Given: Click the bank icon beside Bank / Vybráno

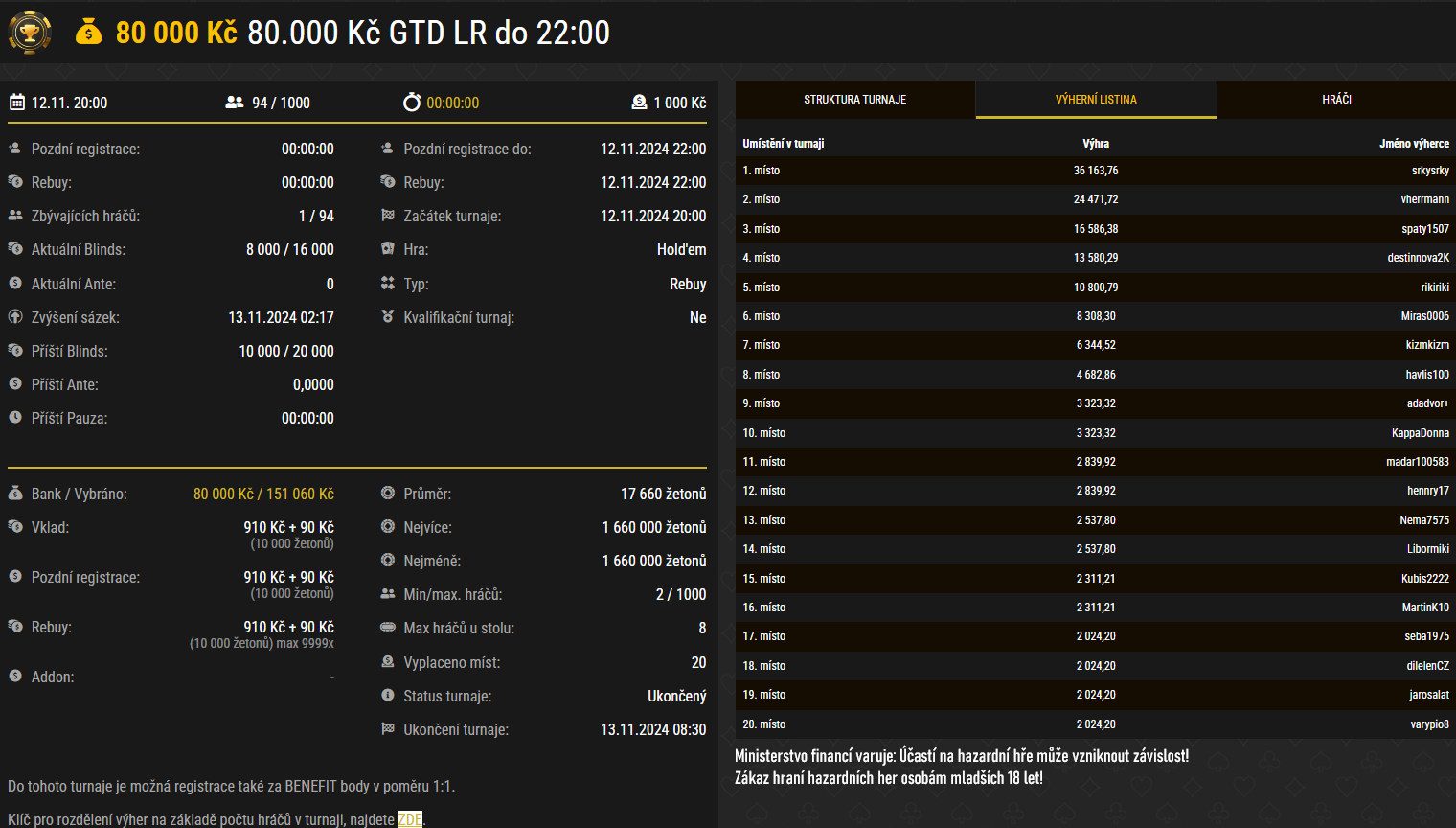Looking at the screenshot, I should (x=15, y=494).
